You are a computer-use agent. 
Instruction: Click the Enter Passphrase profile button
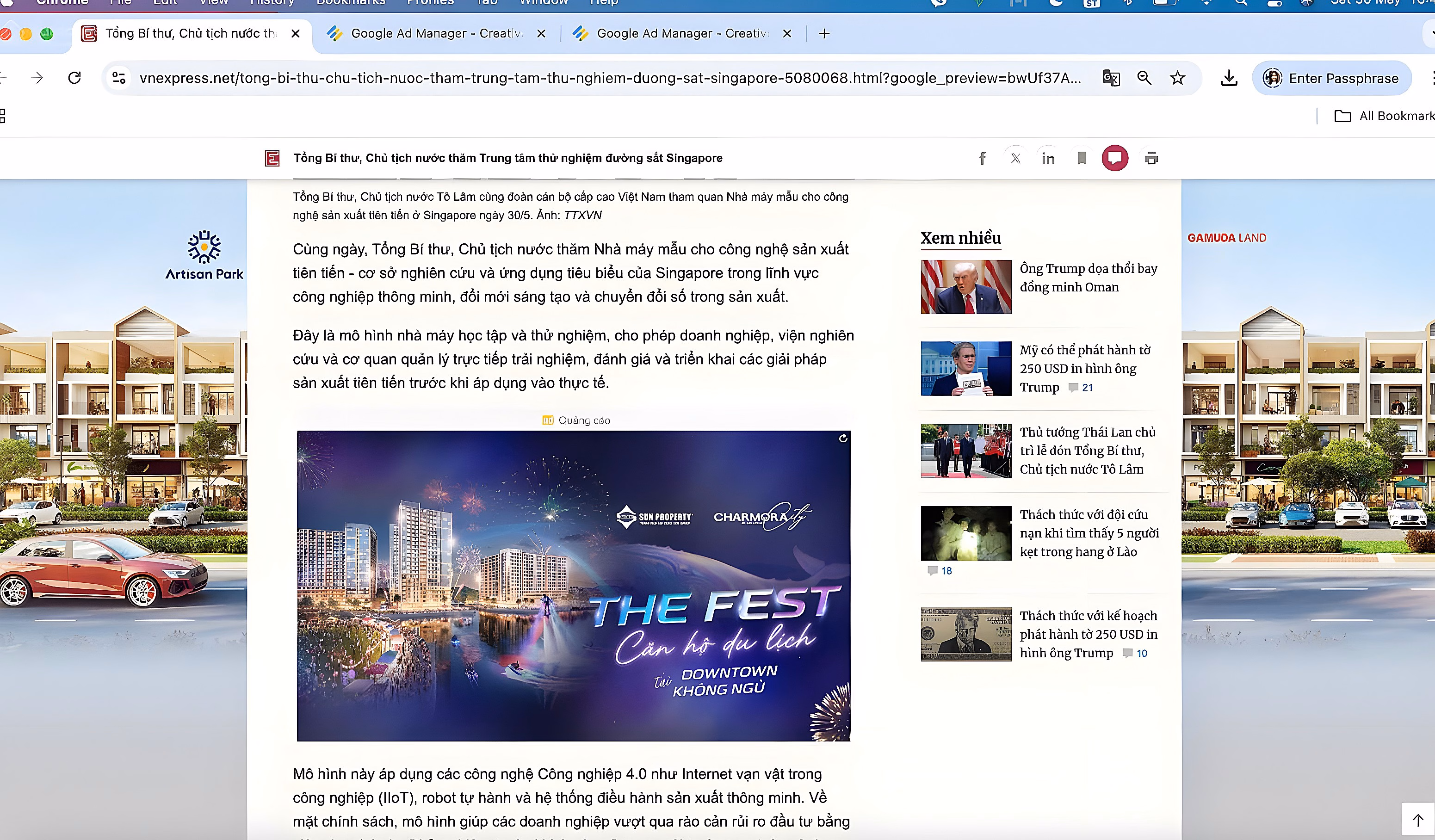pyautogui.click(x=1331, y=78)
